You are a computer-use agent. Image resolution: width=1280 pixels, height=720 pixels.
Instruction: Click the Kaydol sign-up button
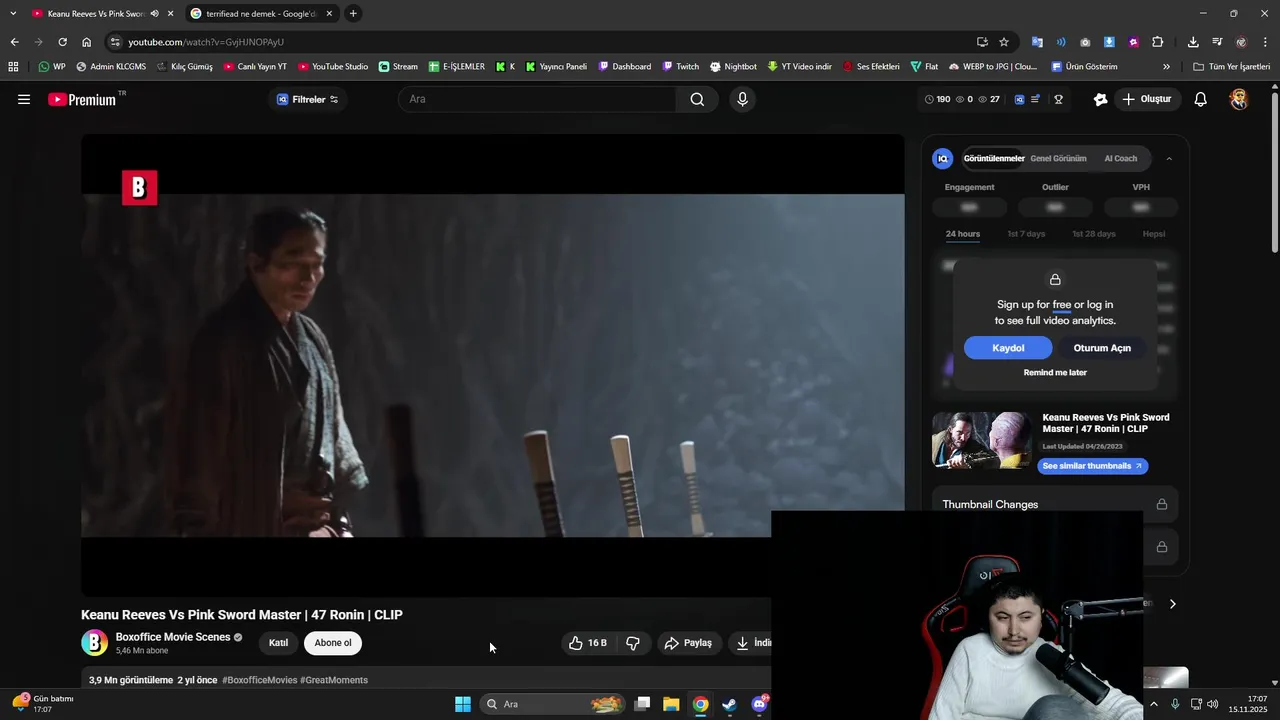click(x=1008, y=348)
